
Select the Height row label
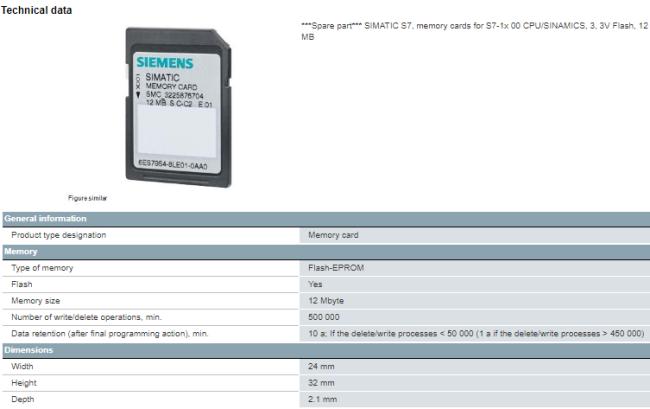point(24,383)
